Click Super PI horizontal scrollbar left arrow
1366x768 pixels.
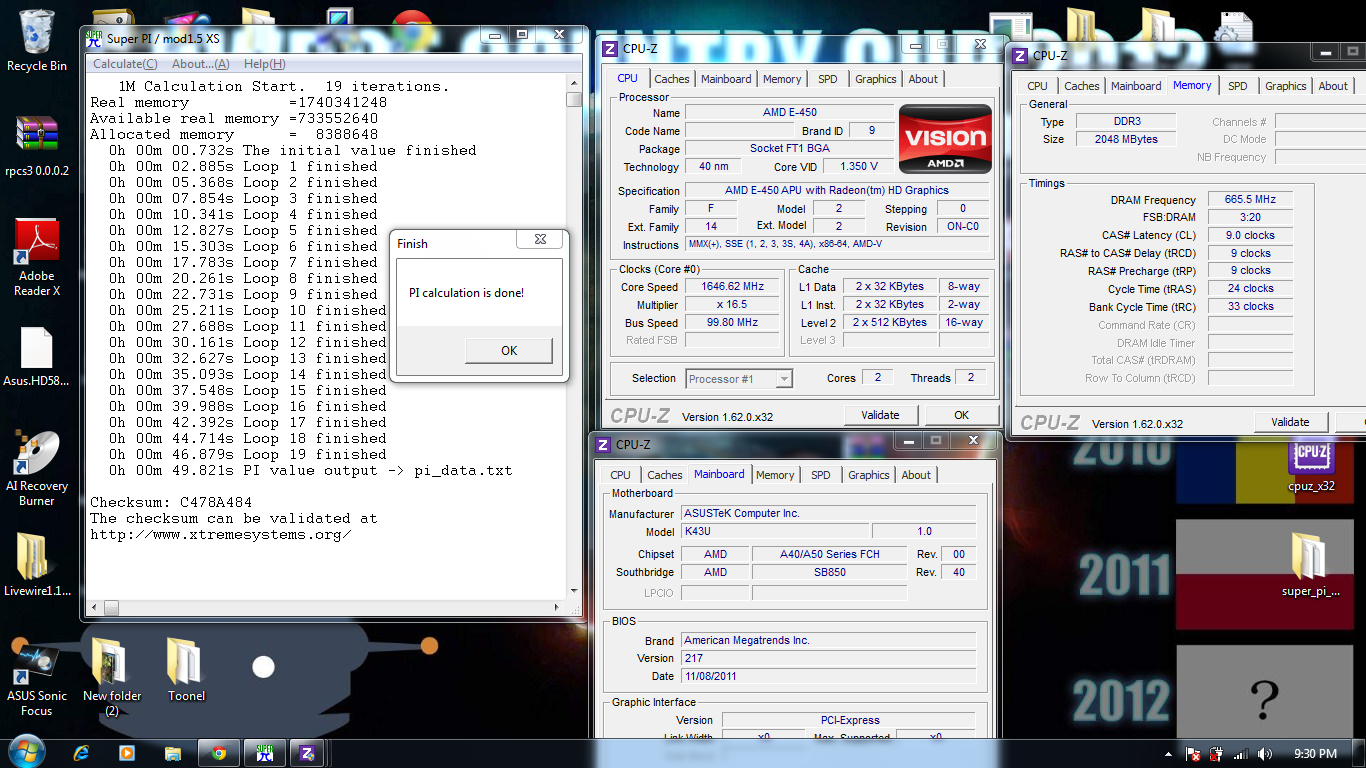[95, 607]
